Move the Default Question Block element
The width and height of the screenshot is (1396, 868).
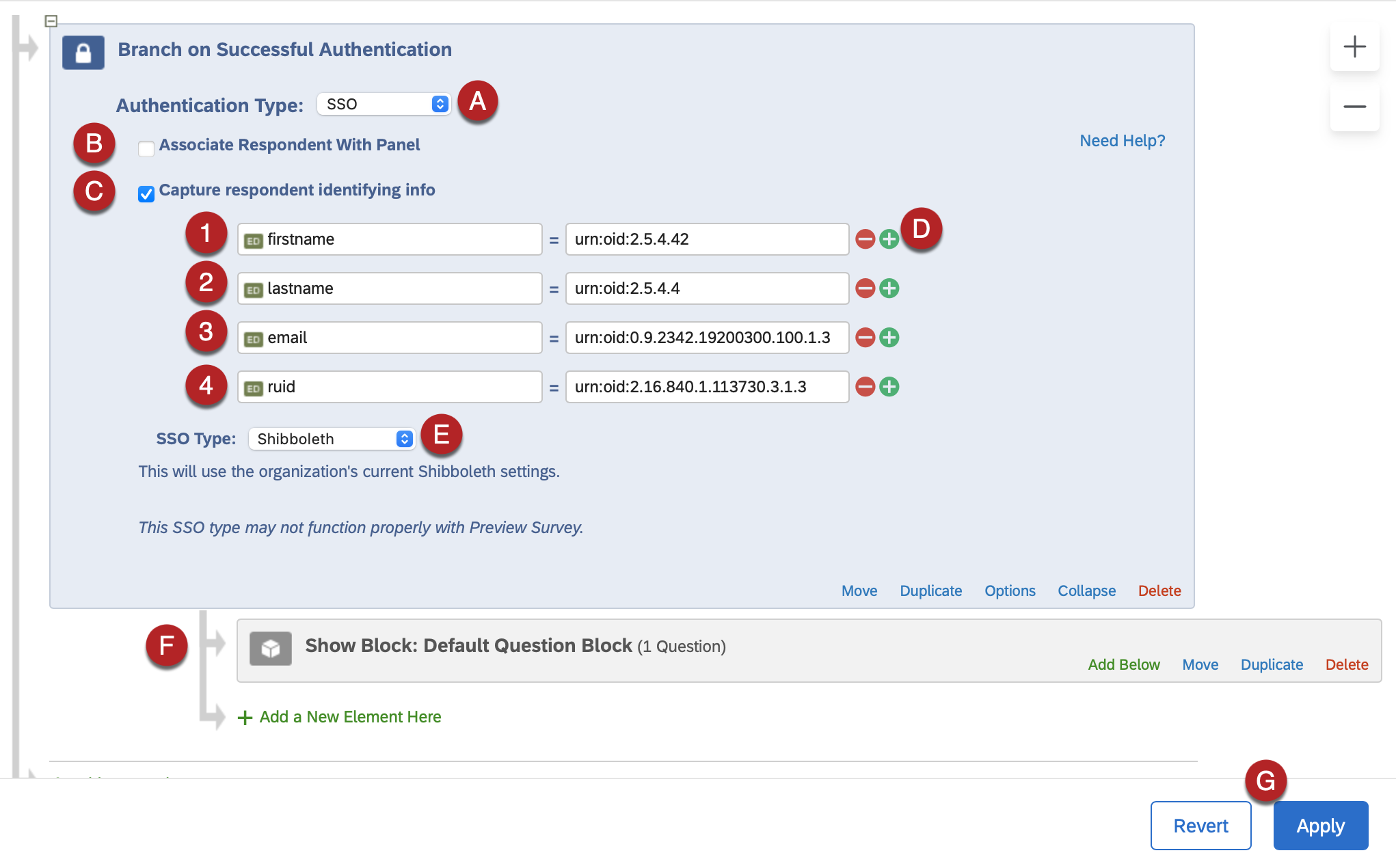[x=1200, y=664]
